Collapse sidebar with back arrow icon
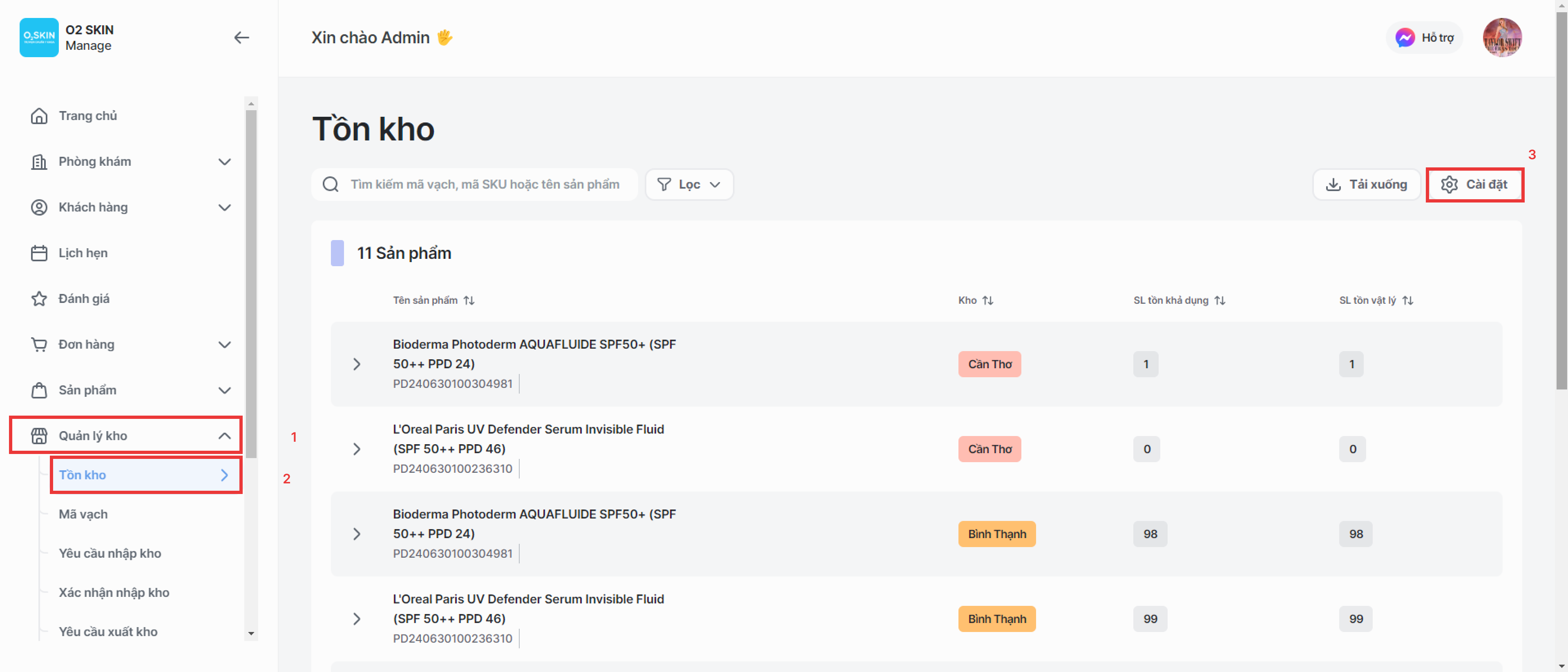The height and width of the screenshot is (672, 1568). click(241, 38)
